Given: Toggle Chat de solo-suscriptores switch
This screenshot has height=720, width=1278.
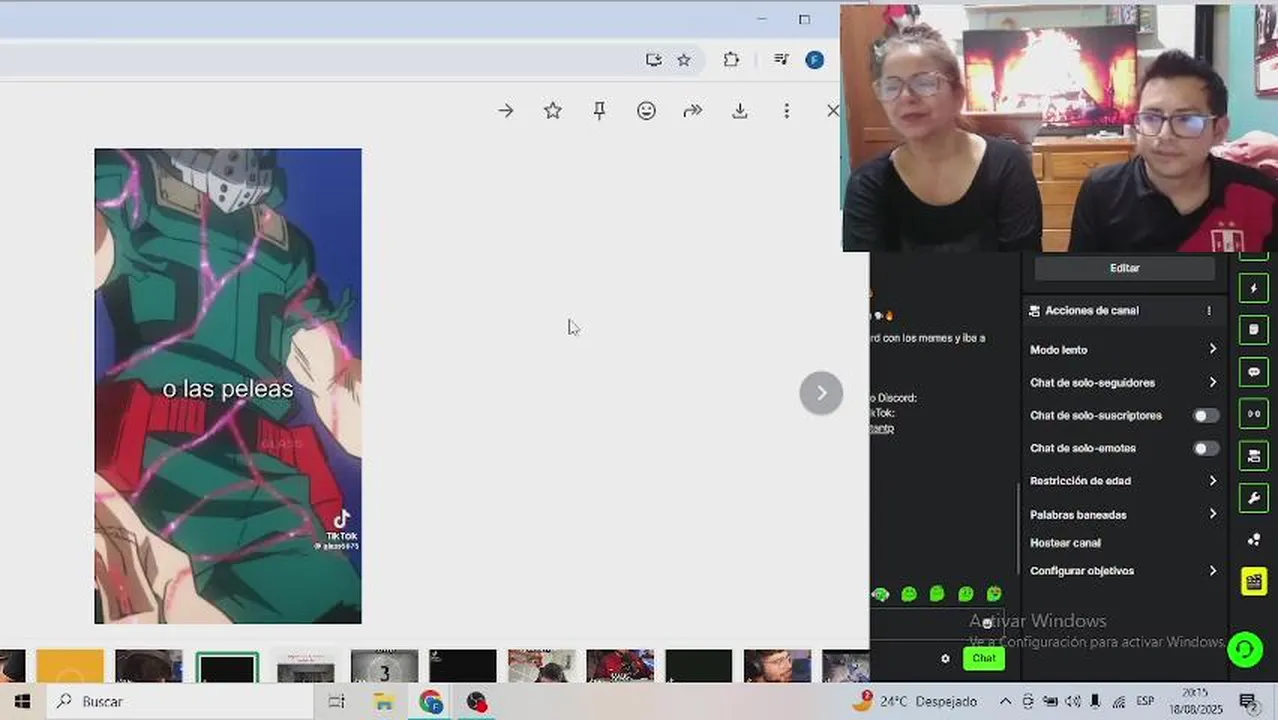Looking at the screenshot, I should point(1206,416).
